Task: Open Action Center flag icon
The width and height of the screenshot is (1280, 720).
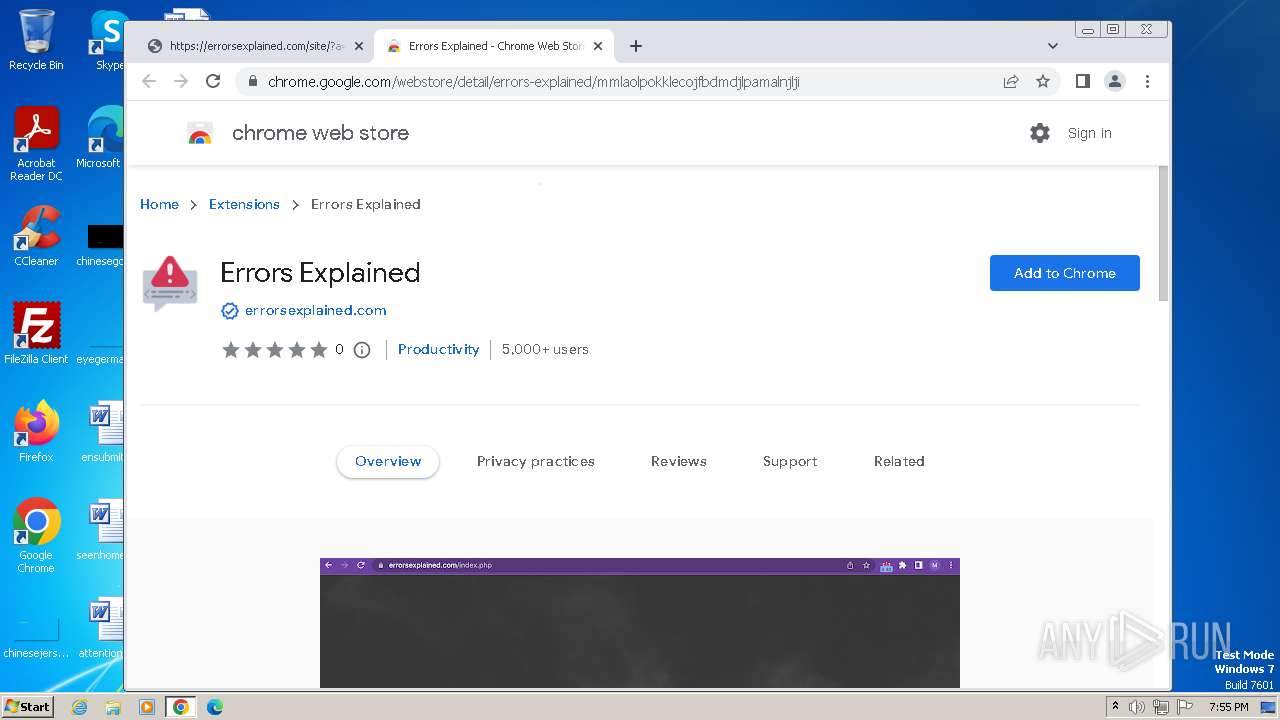Action: (x=1185, y=707)
